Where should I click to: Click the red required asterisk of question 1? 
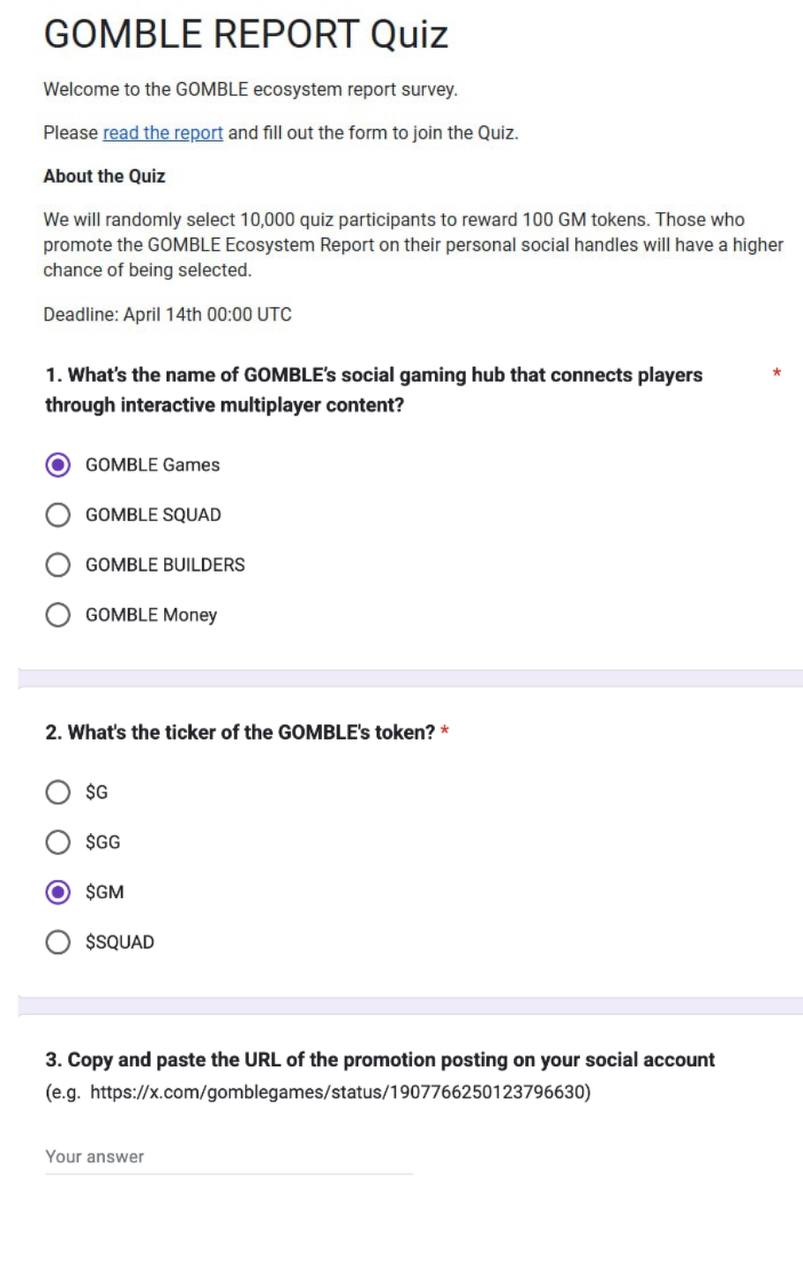point(776,374)
